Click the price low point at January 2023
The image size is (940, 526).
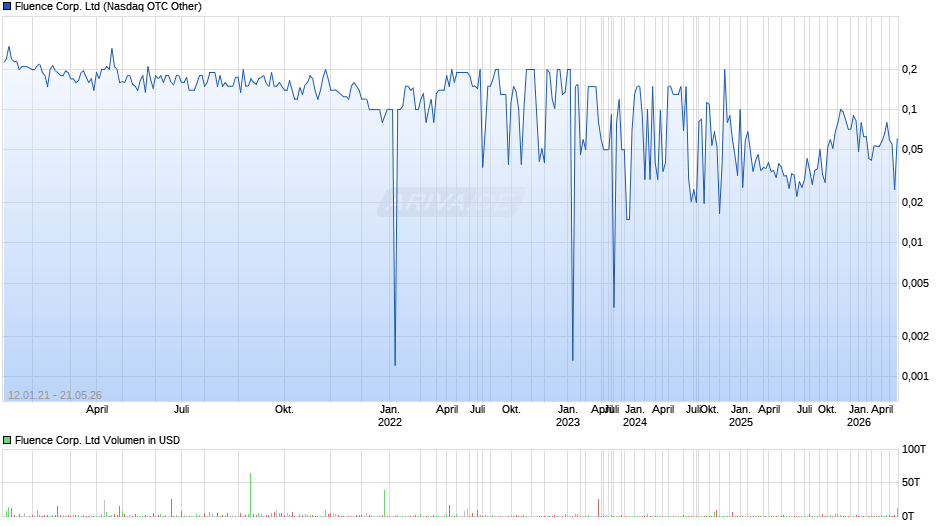point(573,359)
